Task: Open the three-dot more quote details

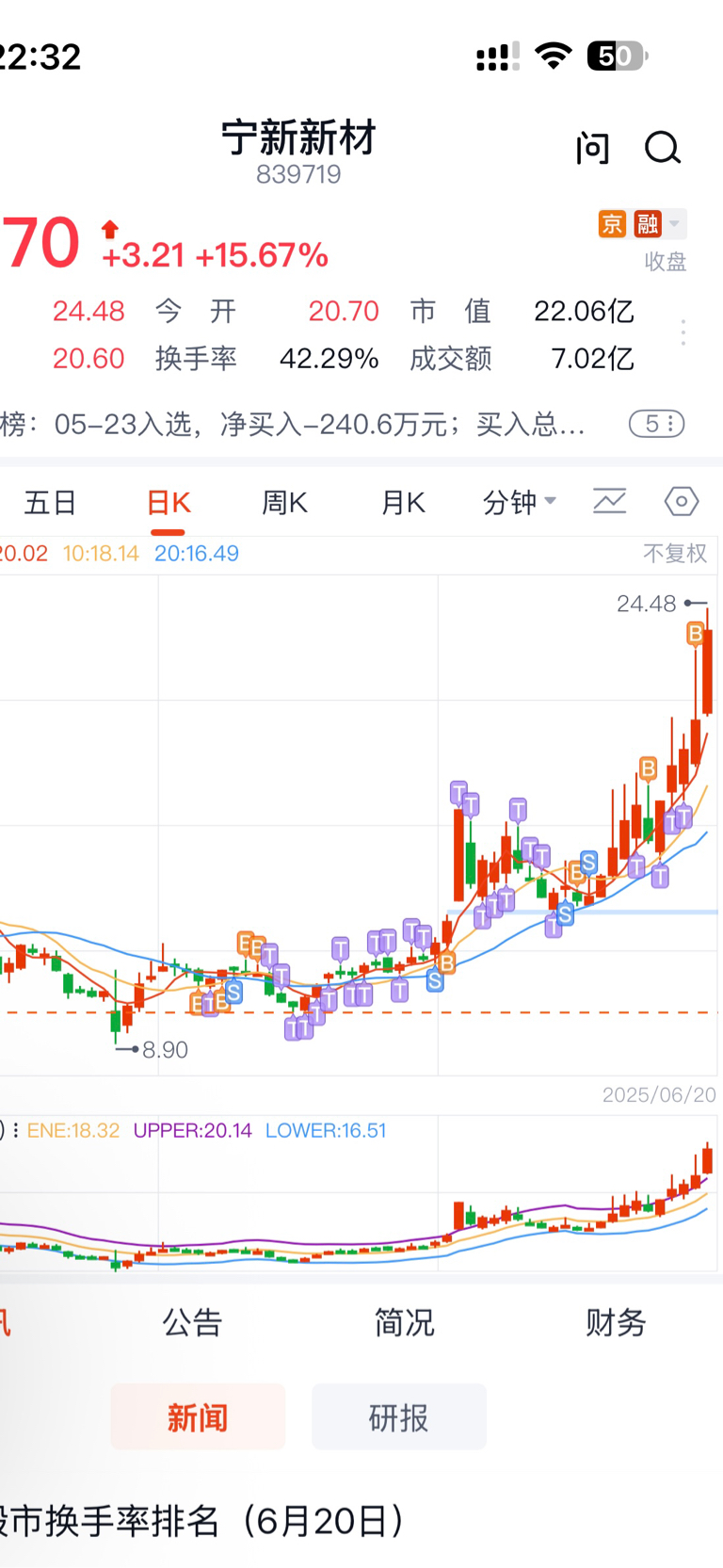Action: pyautogui.click(x=683, y=332)
